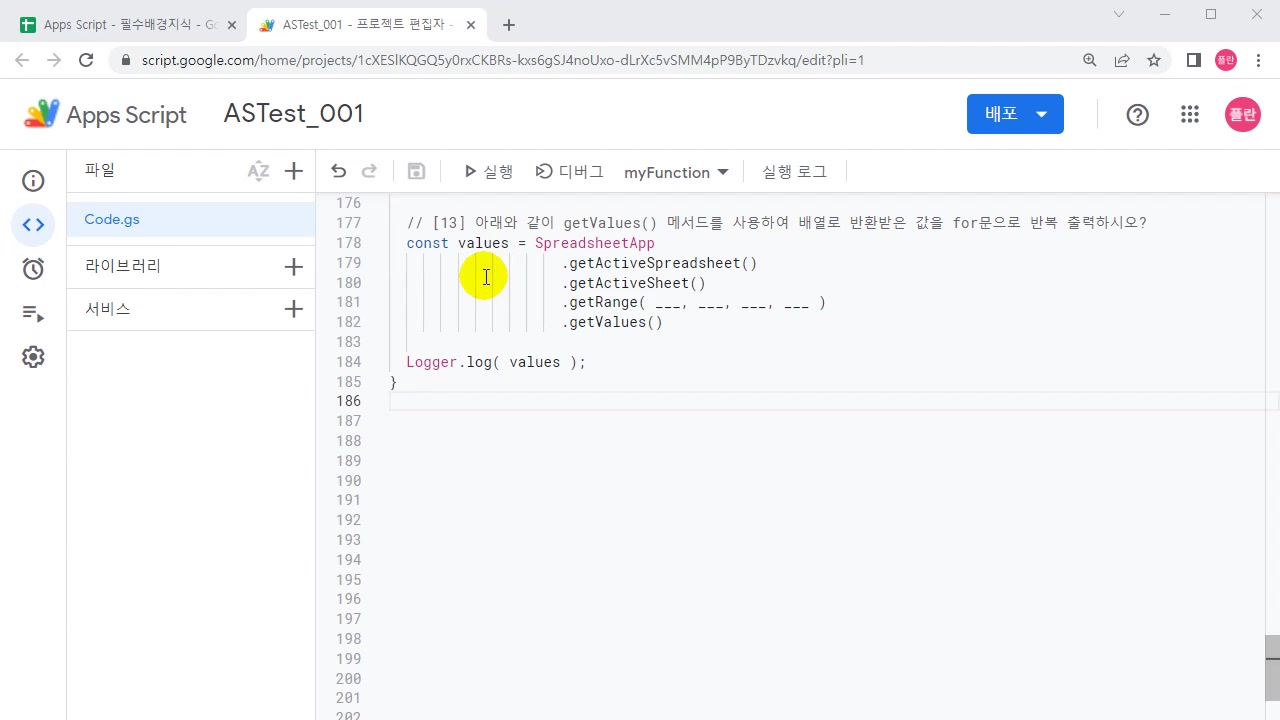Open the Triggers panel
The height and width of the screenshot is (720, 1280).
(33, 268)
